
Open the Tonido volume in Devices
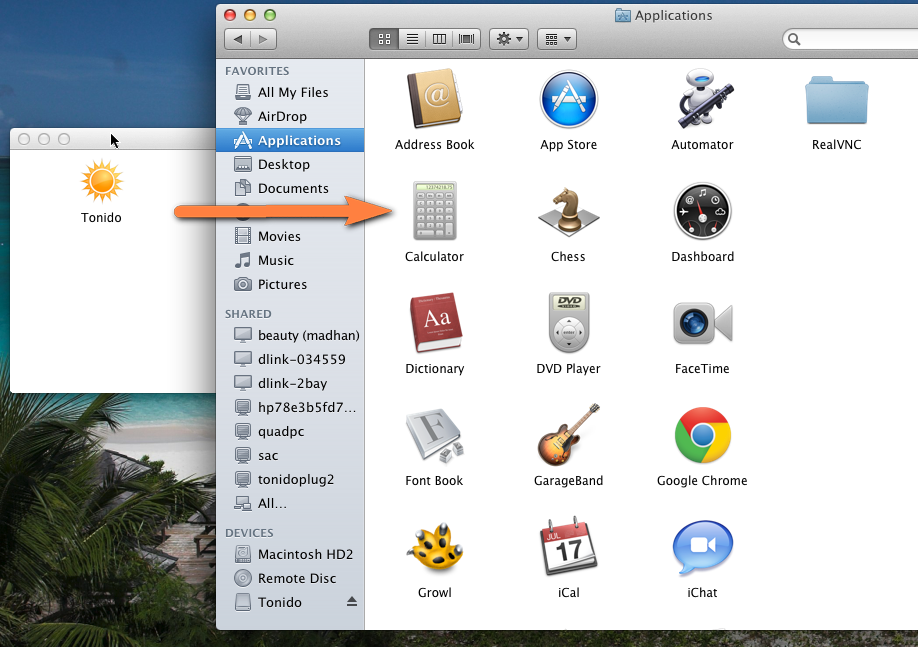click(290, 602)
